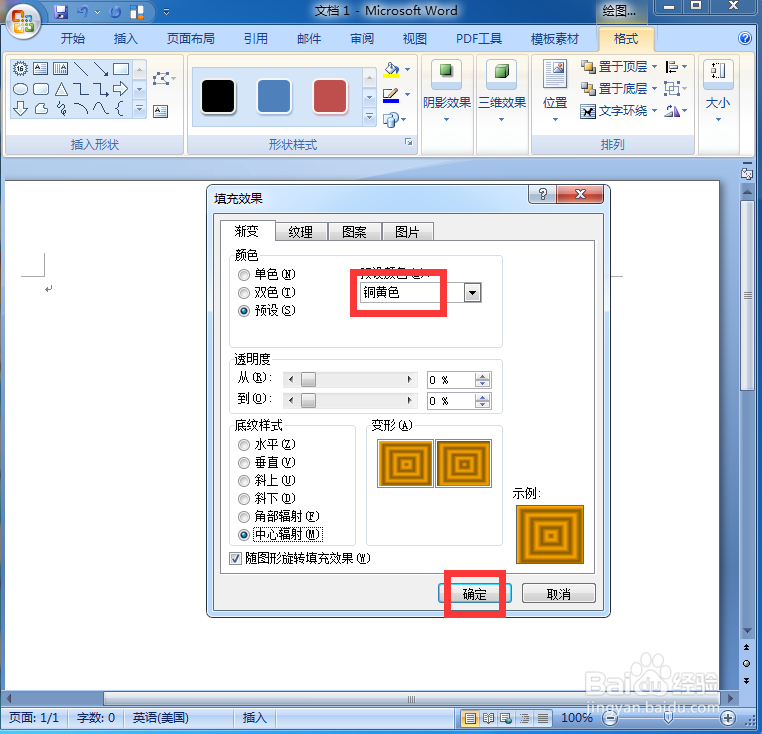Screen dimensions: 762x734
Task: Select the rectangle shape
Action: (x=121, y=69)
